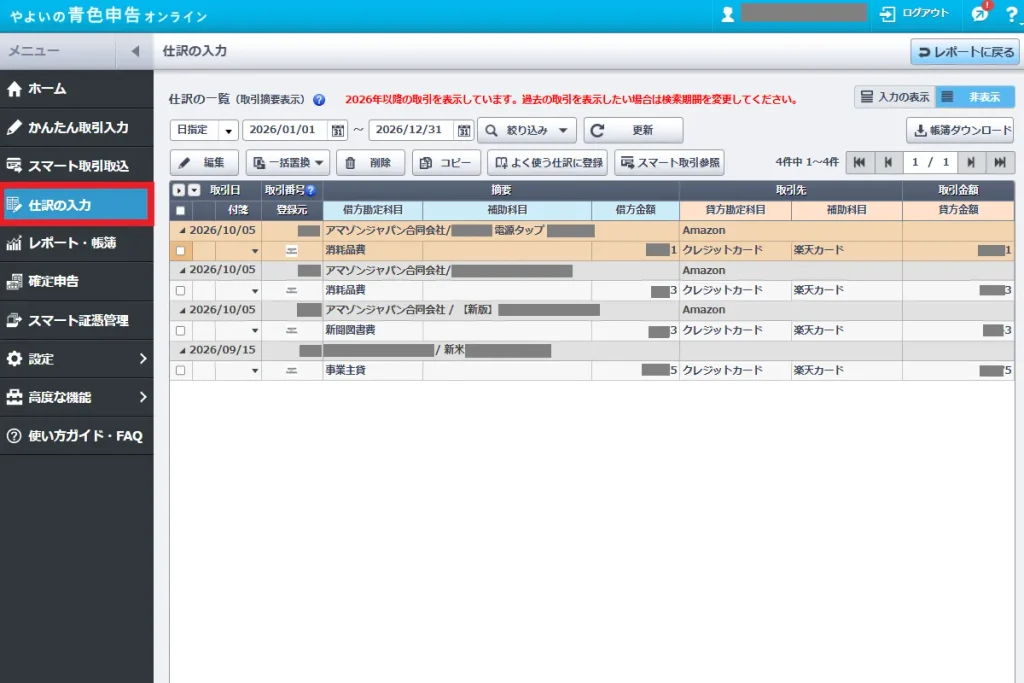This screenshot has width=1024, height=683.
Task: Select 仕訳の入力 in the sidebar
Action: click(76, 205)
